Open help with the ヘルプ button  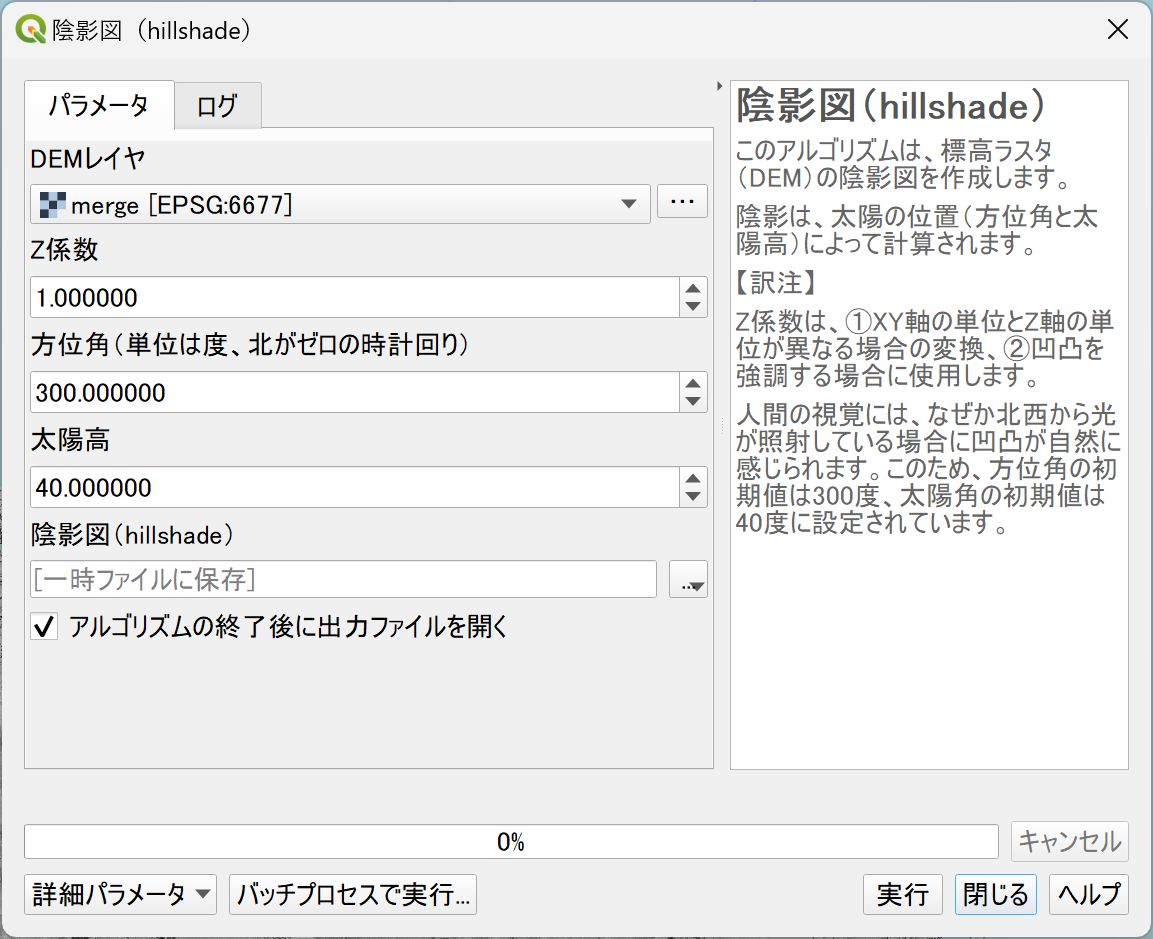1088,894
